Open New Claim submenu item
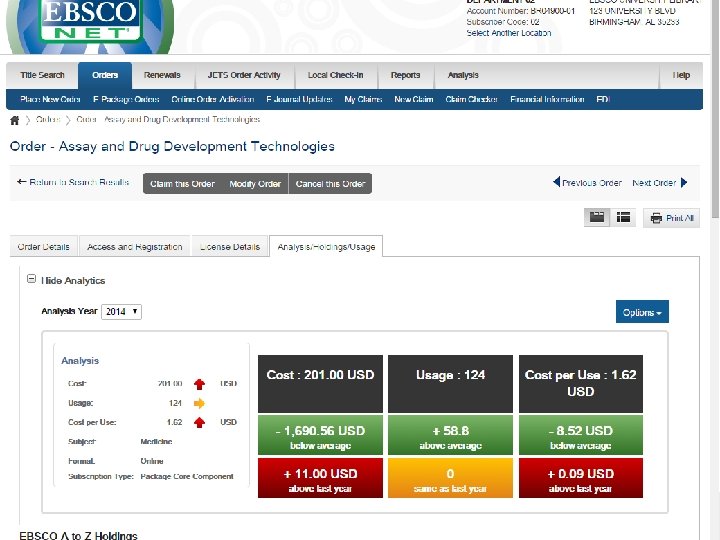 (414, 99)
